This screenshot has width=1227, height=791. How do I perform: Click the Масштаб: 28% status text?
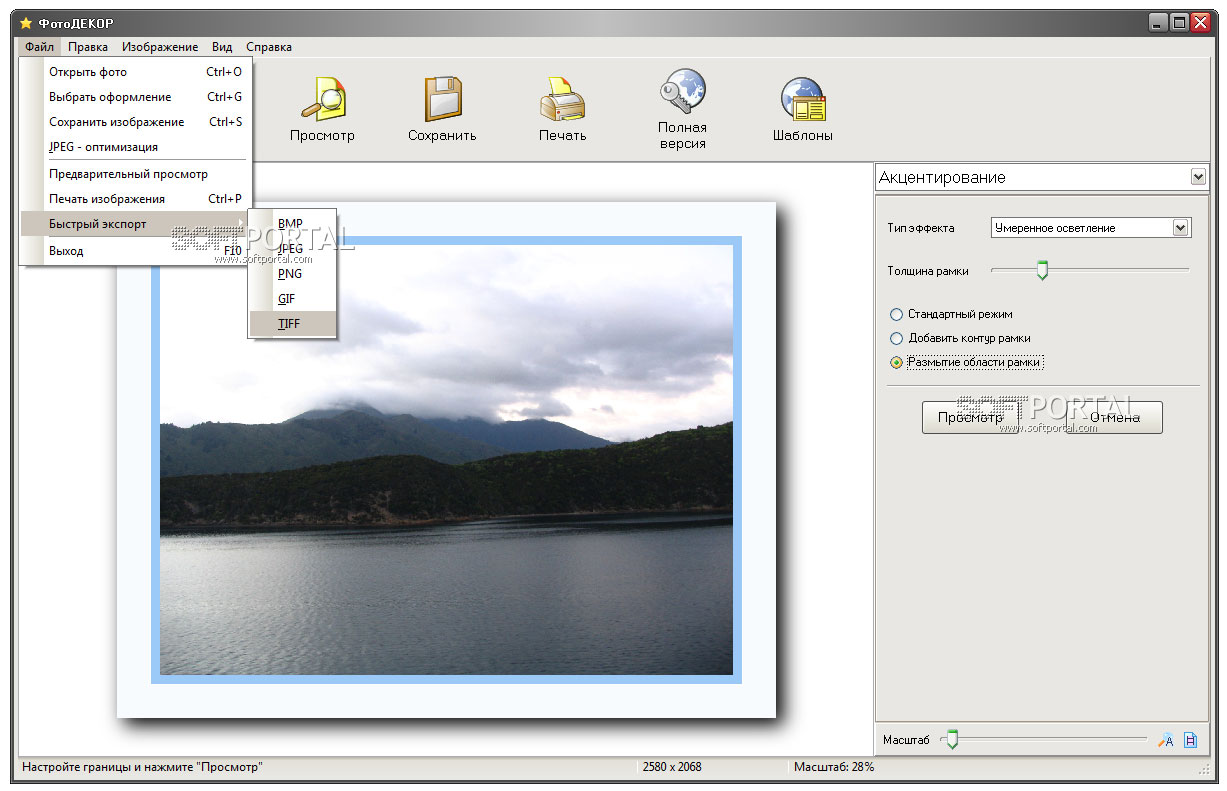(834, 767)
